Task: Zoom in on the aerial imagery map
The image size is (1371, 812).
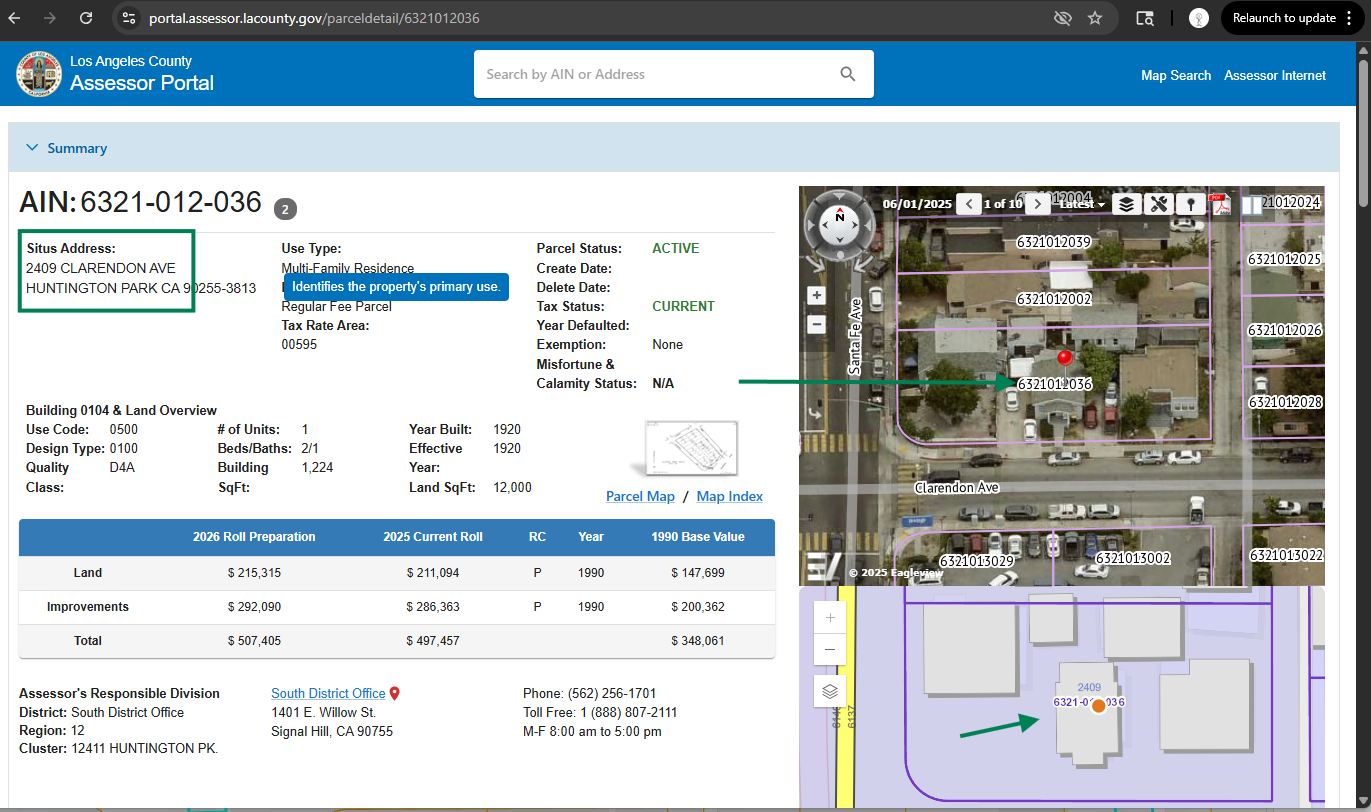Action: pos(816,296)
